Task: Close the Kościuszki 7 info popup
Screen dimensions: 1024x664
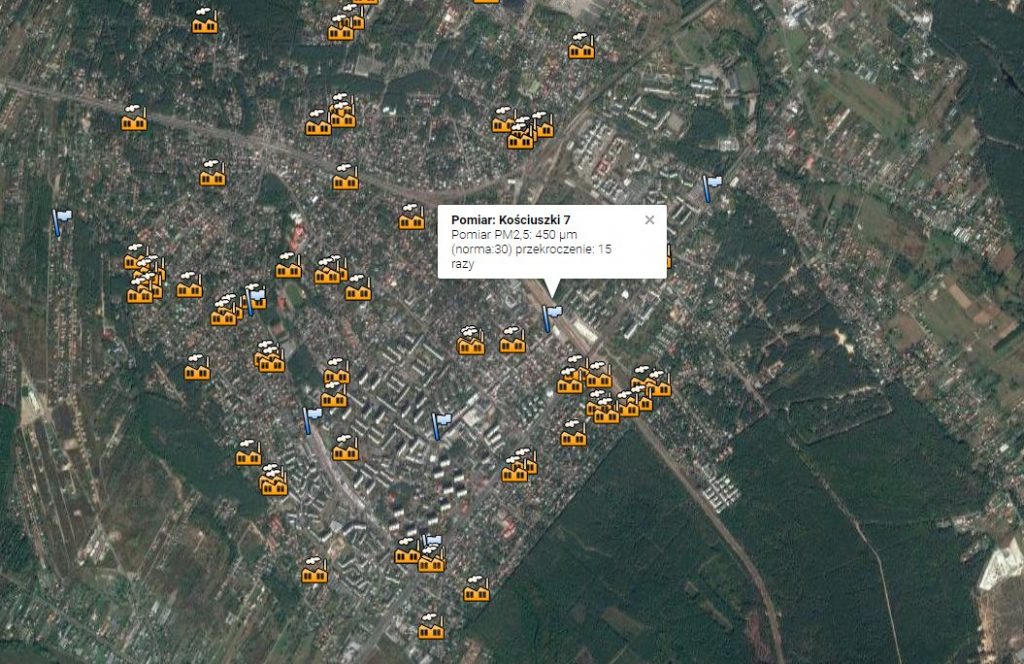Action: (649, 220)
